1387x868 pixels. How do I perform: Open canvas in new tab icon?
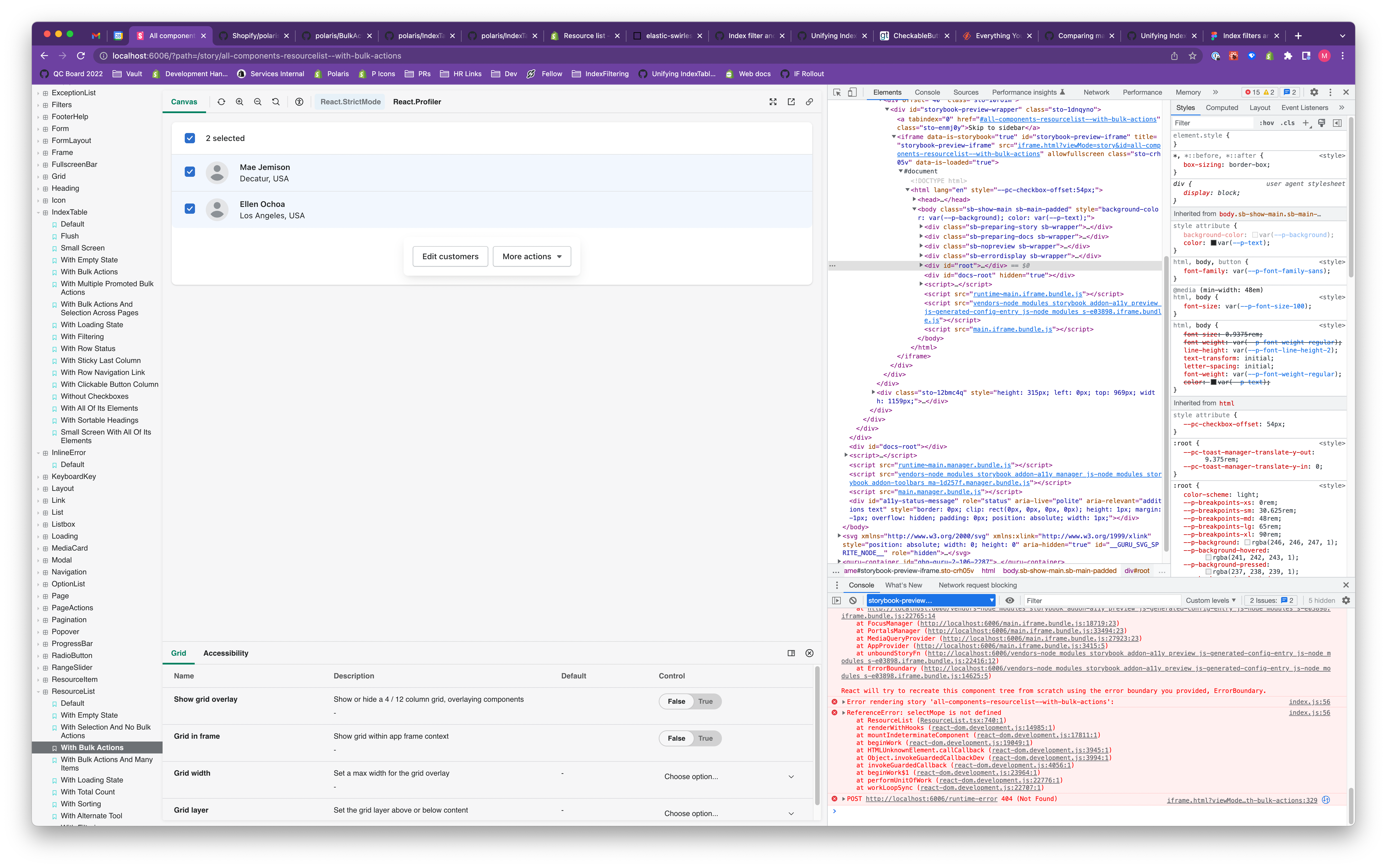(x=791, y=102)
